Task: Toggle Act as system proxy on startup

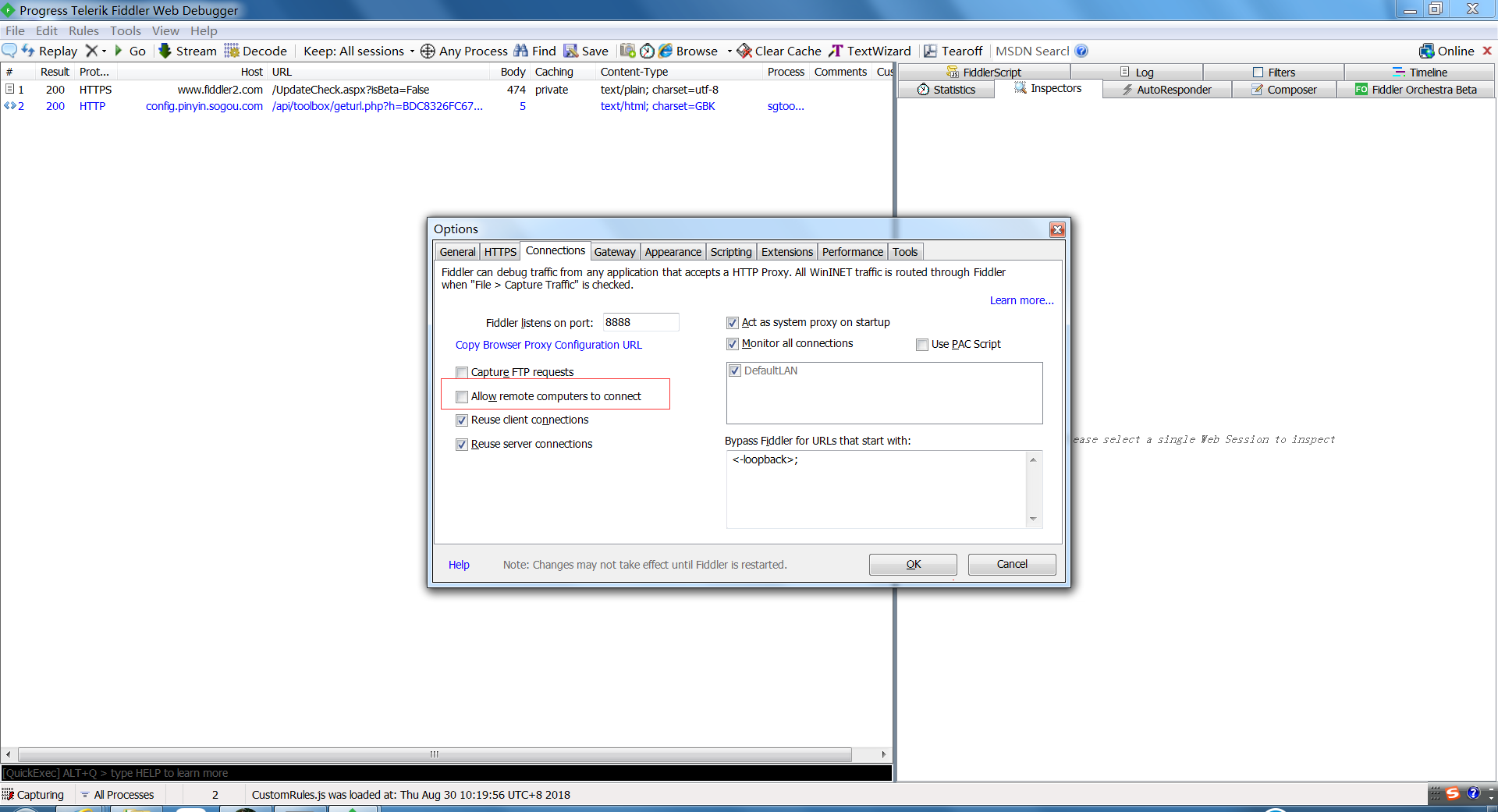Action: (x=733, y=322)
